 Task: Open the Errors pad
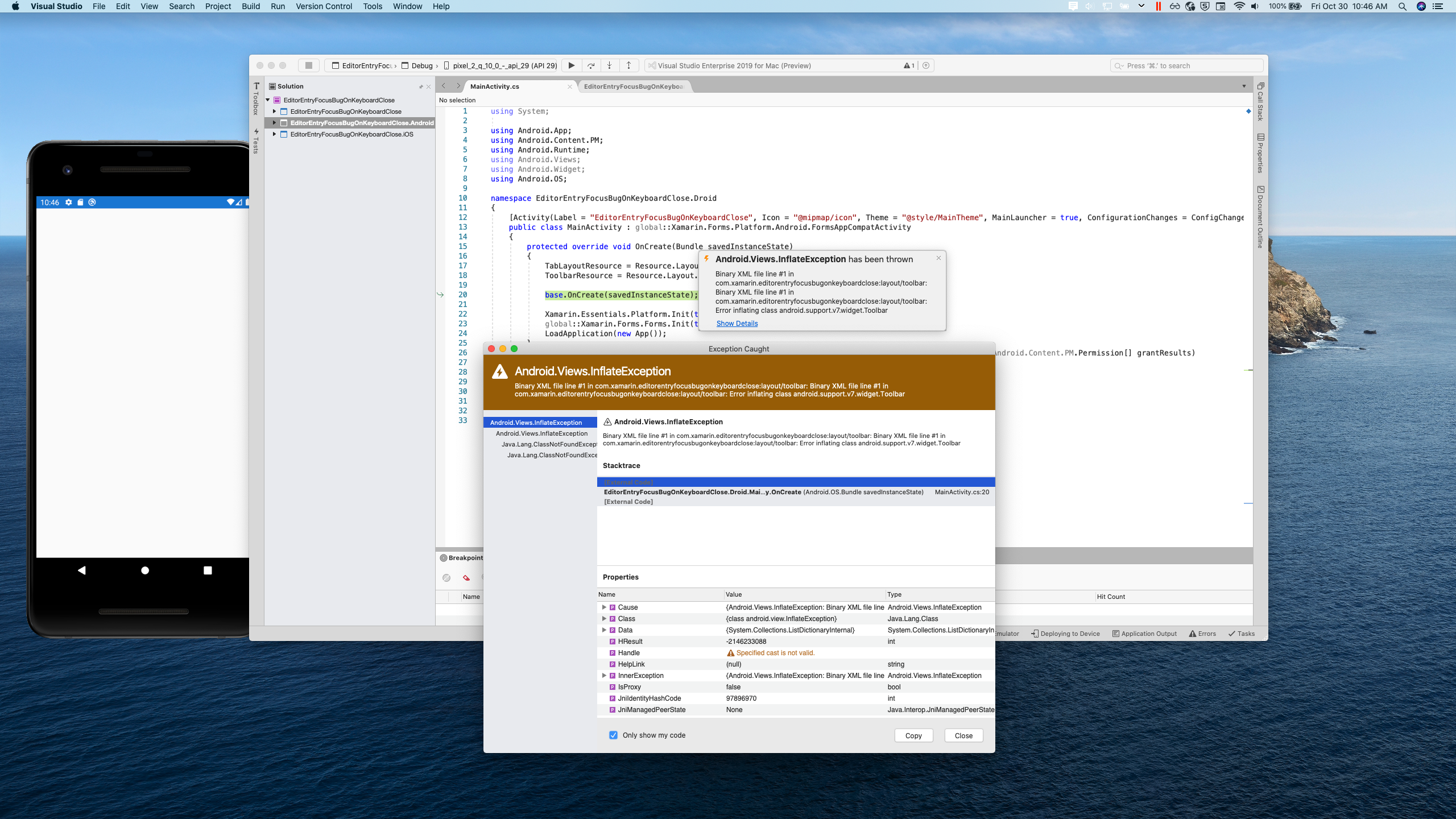coord(1202,634)
